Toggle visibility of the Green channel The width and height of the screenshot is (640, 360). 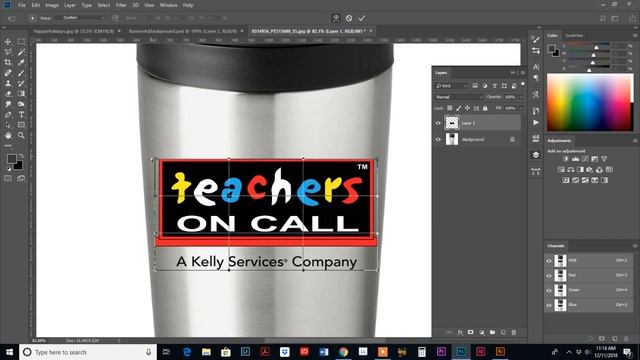click(549, 290)
